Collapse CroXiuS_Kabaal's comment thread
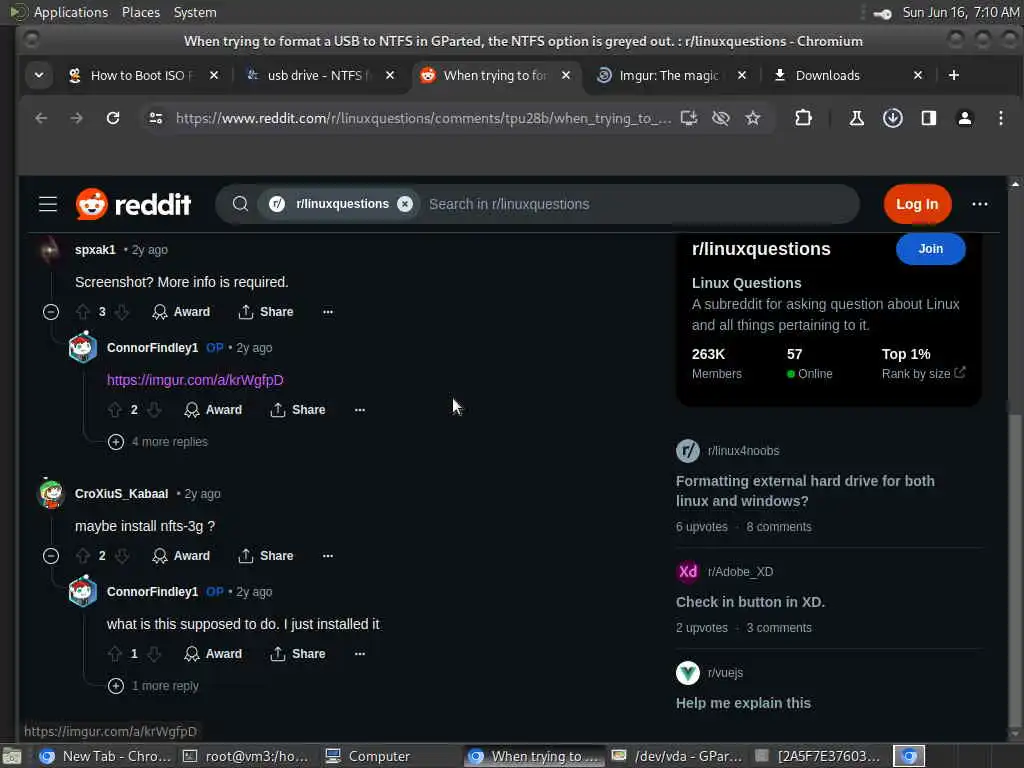This screenshot has height=768, width=1024. pyautogui.click(x=51, y=556)
